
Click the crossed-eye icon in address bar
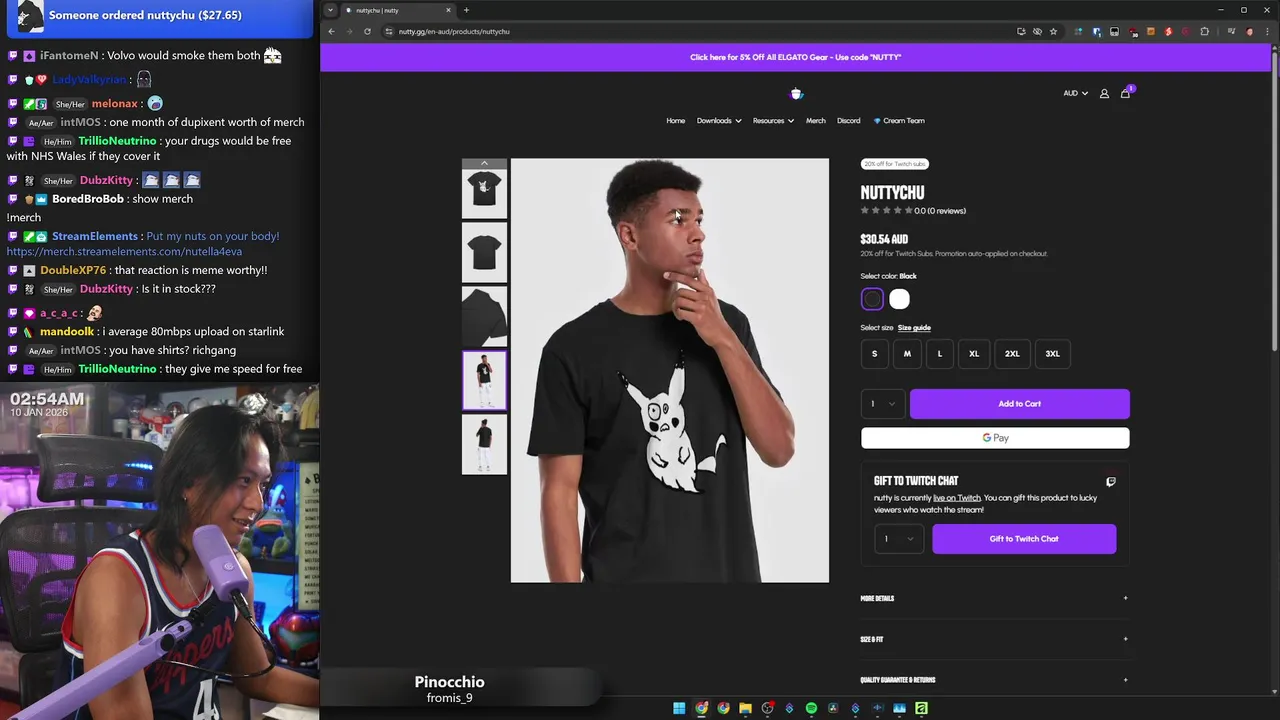1037,31
